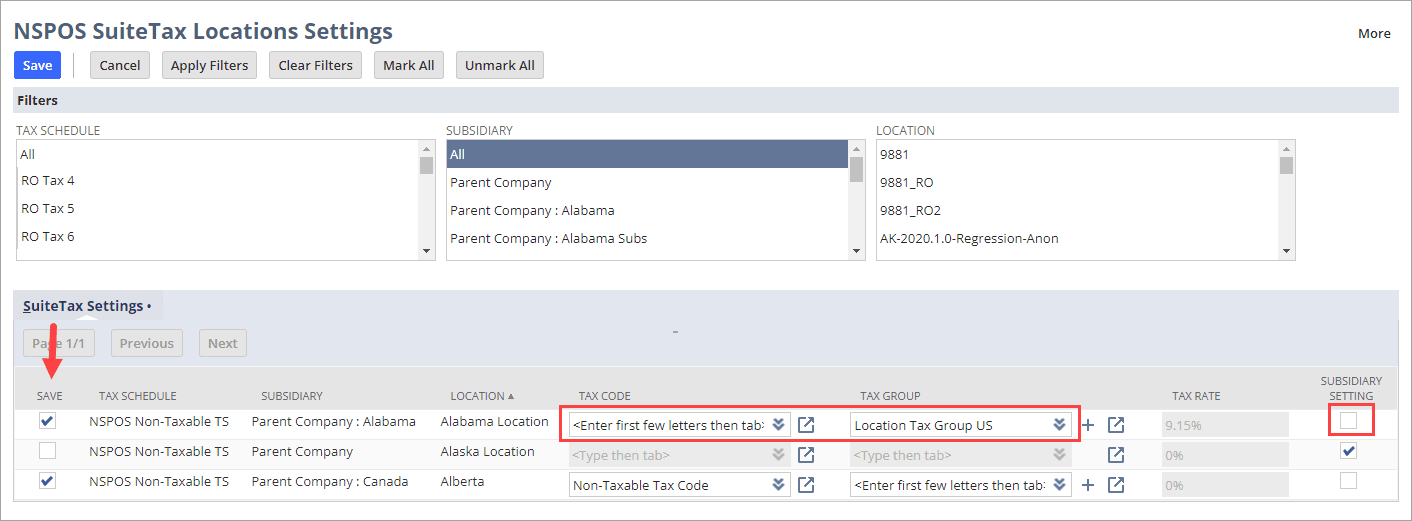The image size is (1412, 521).
Task: Open Tax Code record for Alabama Location row
Action: click(x=806, y=425)
